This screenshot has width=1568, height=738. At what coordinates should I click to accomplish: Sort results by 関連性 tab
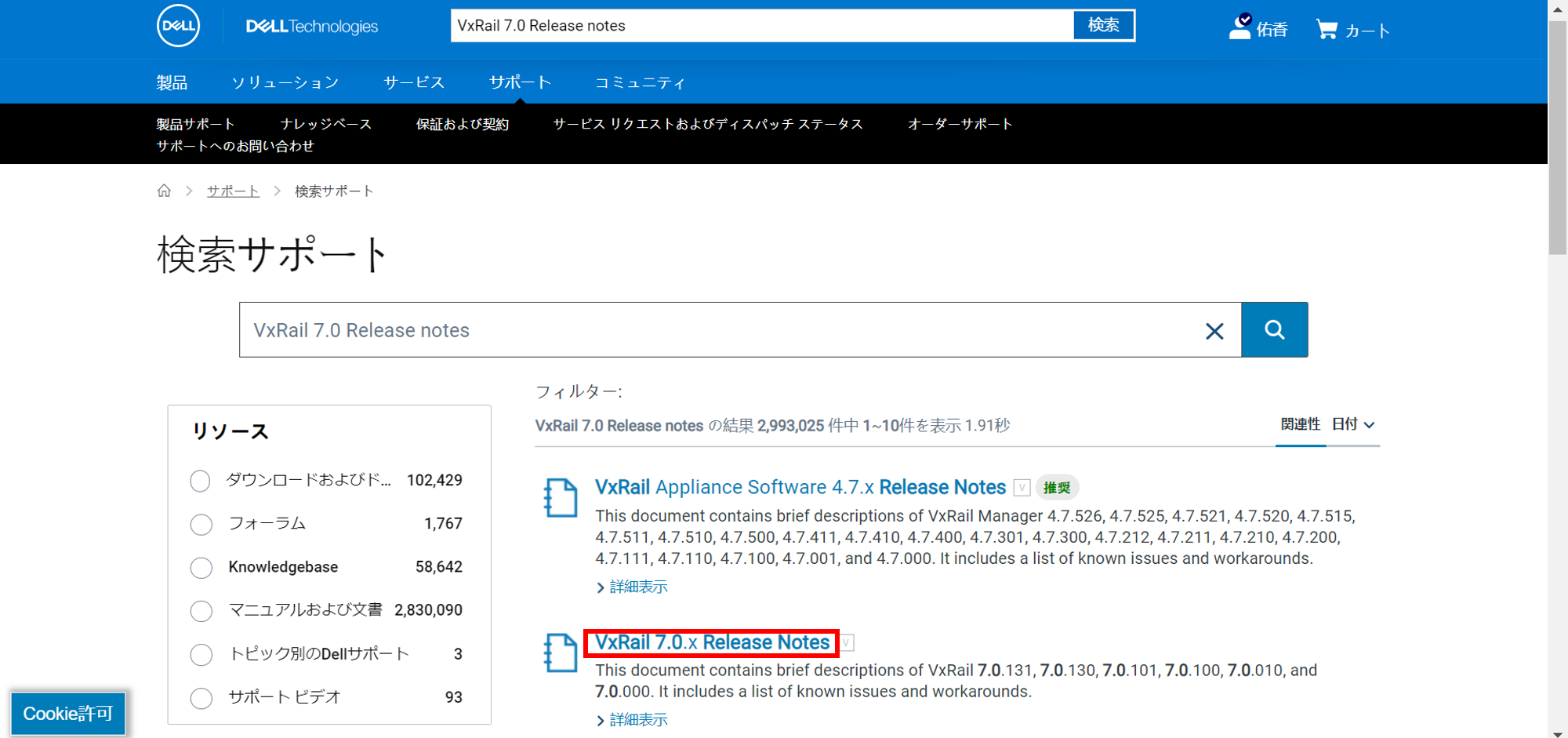pos(1301,424)
